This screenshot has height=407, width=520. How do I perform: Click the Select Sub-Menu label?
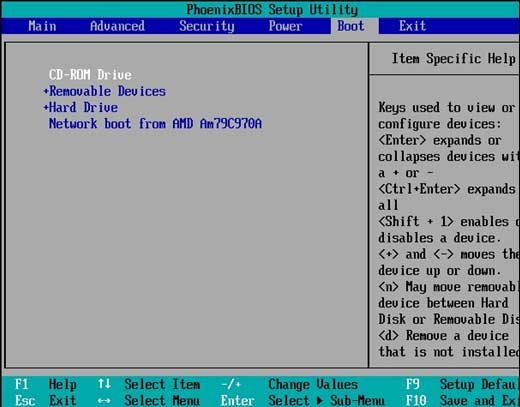pyautogui.click(x=326, y=400)
